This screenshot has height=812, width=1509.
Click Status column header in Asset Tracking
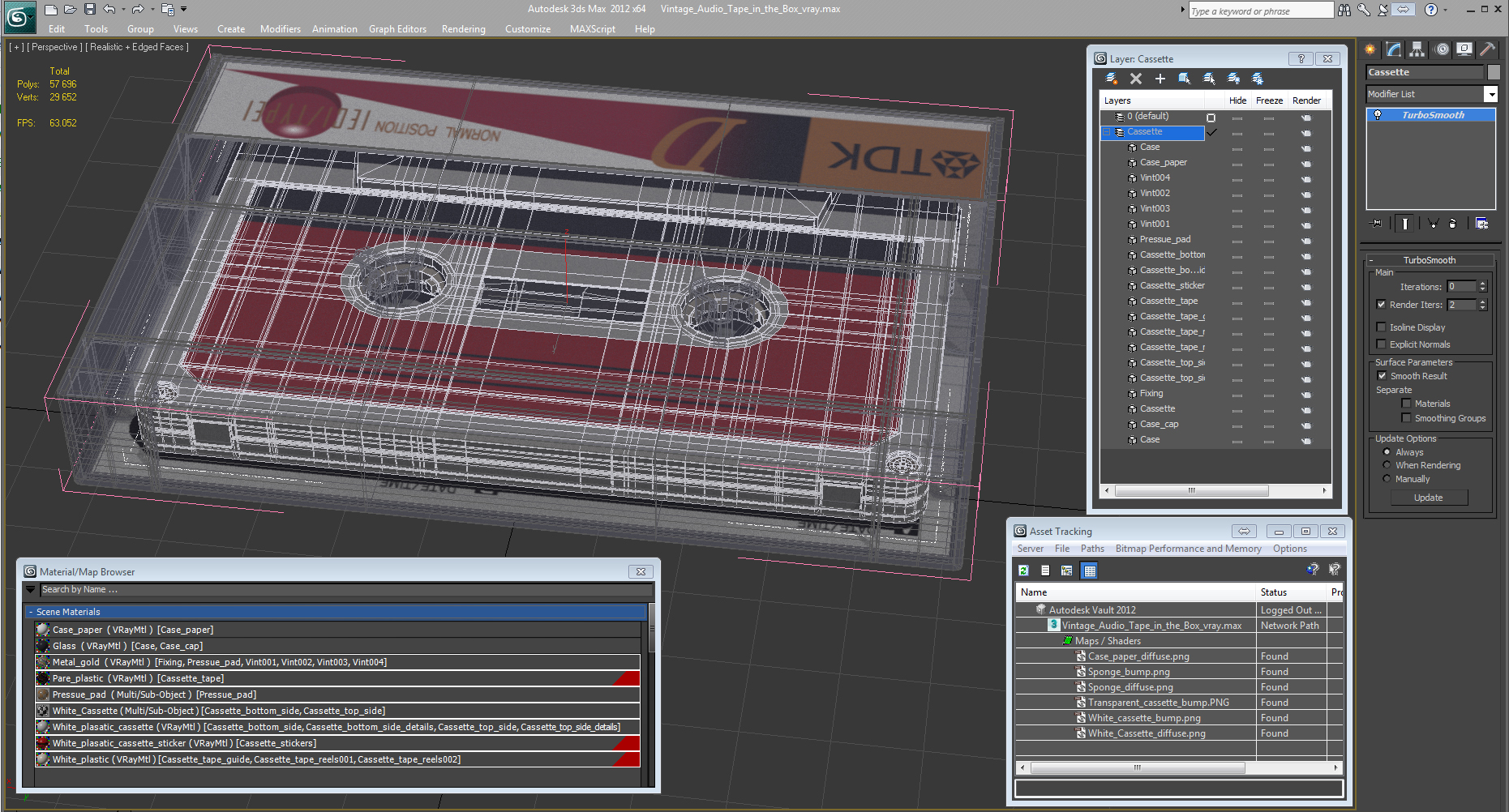(x=1292, y=592)
